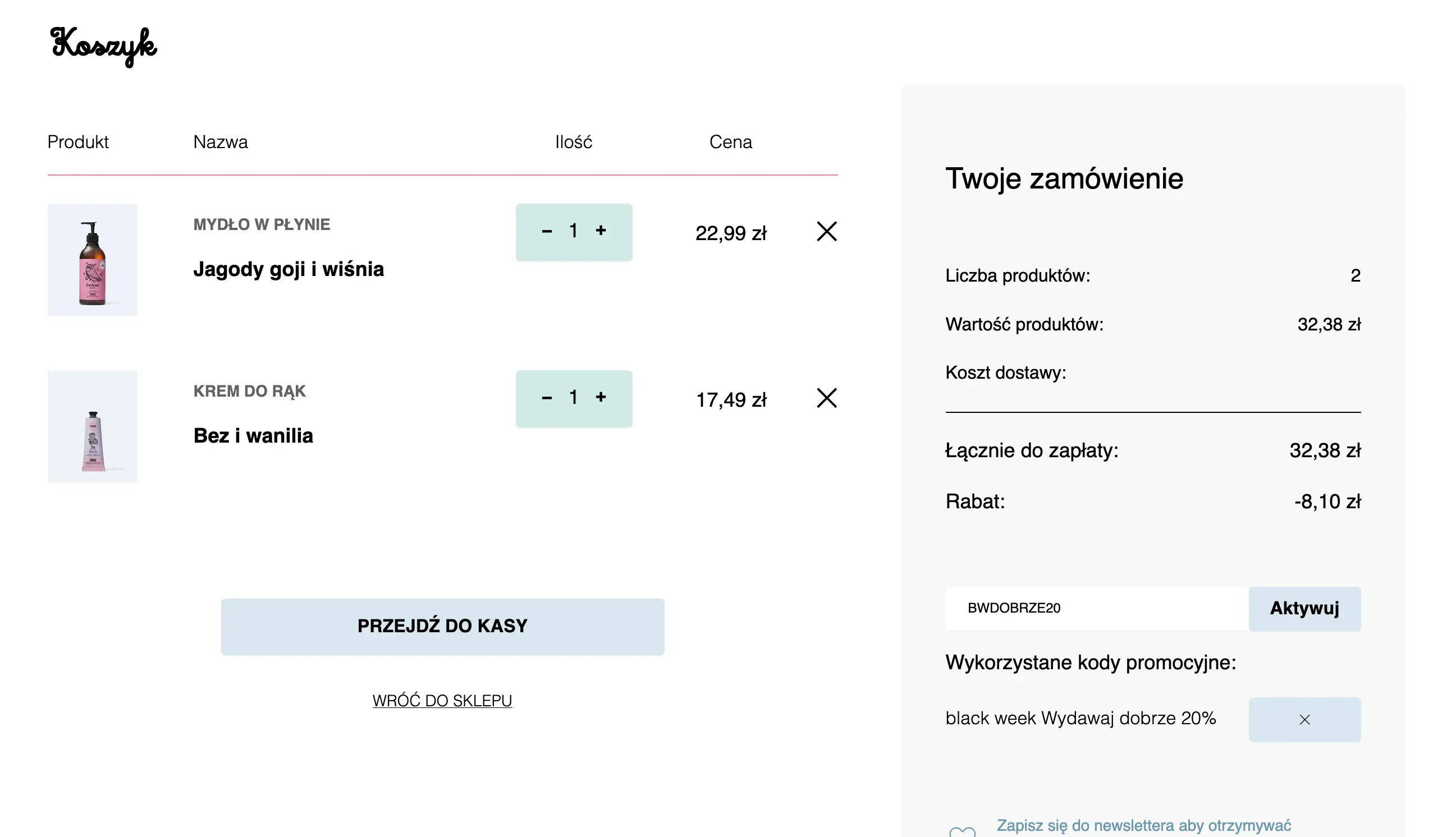Click the promo code input field

(1096, 609)
